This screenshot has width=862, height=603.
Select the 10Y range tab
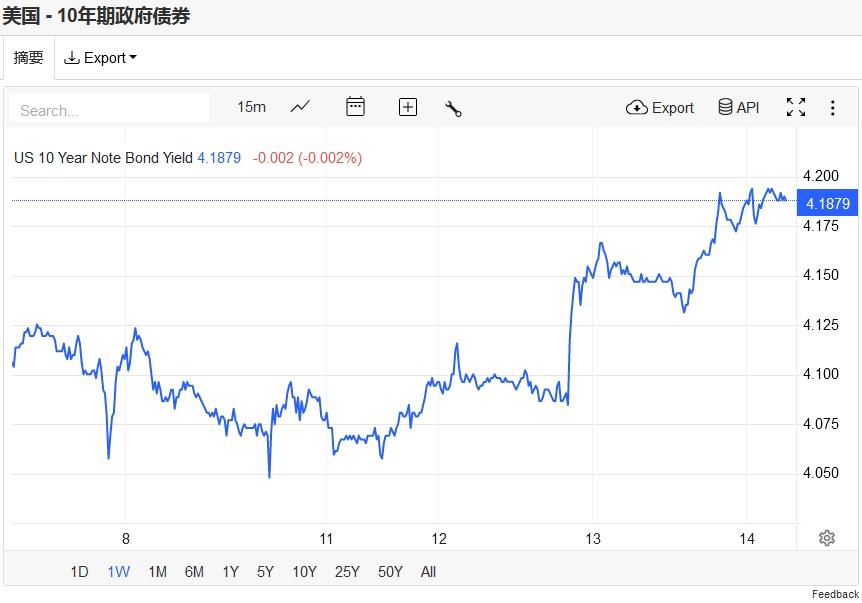coord(304,572)
